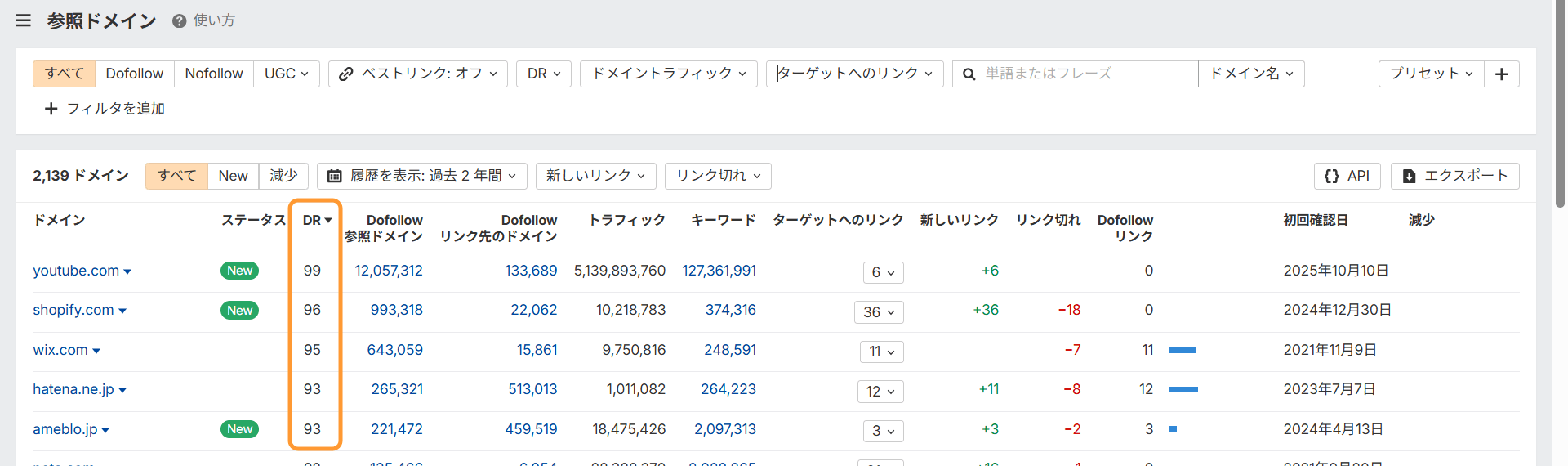Click the API curly braces button
This screenshot has width=1568, height=466.
click(x=1347, y=176)
